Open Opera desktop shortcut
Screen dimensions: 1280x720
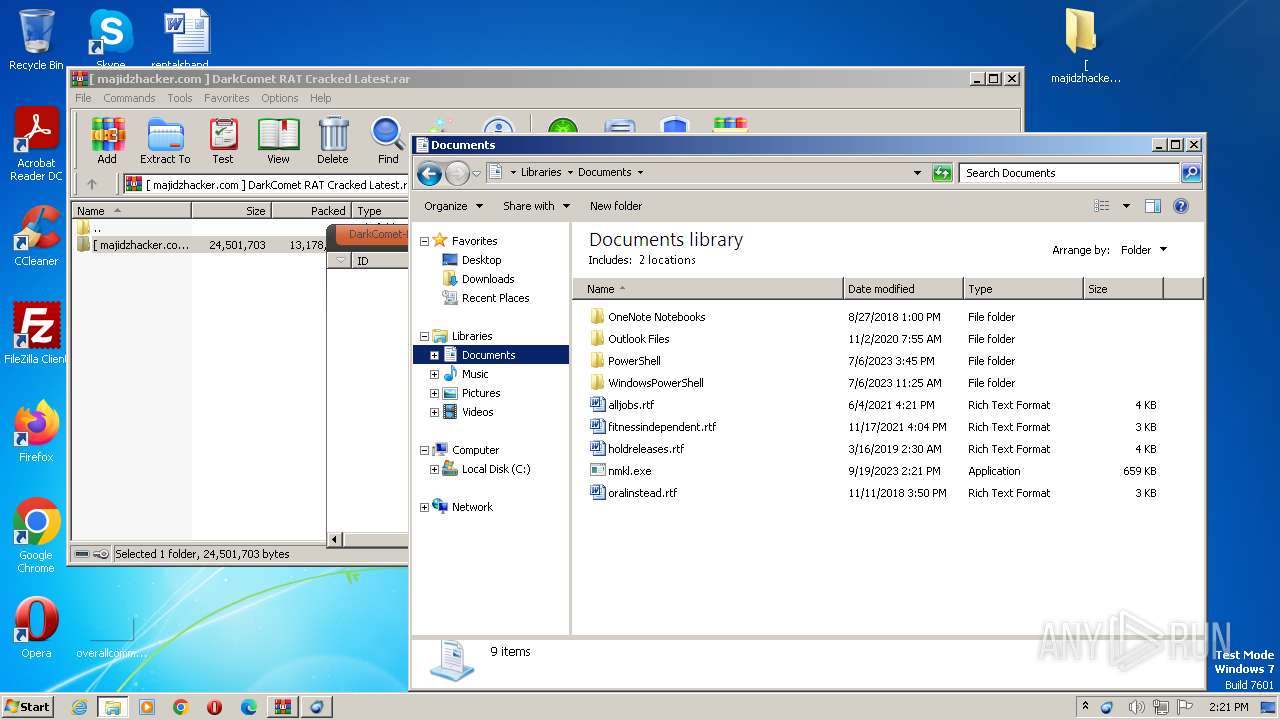point(36,627)
